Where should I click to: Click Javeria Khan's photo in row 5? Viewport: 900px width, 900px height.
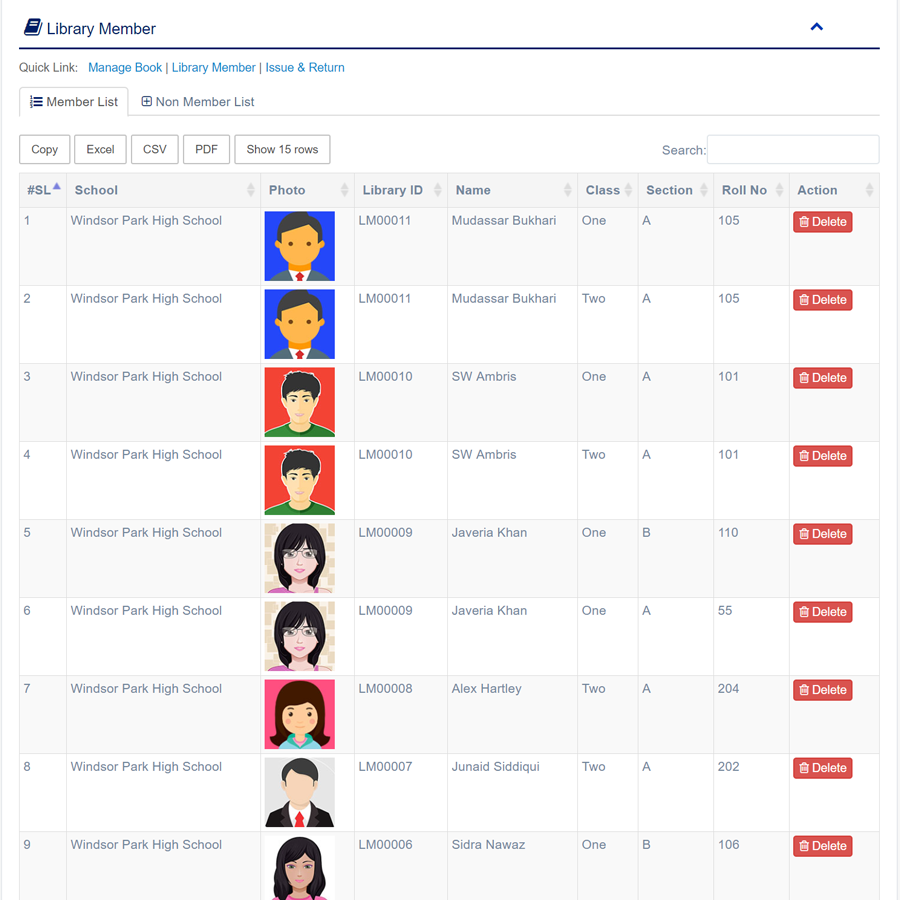point(299,558)
